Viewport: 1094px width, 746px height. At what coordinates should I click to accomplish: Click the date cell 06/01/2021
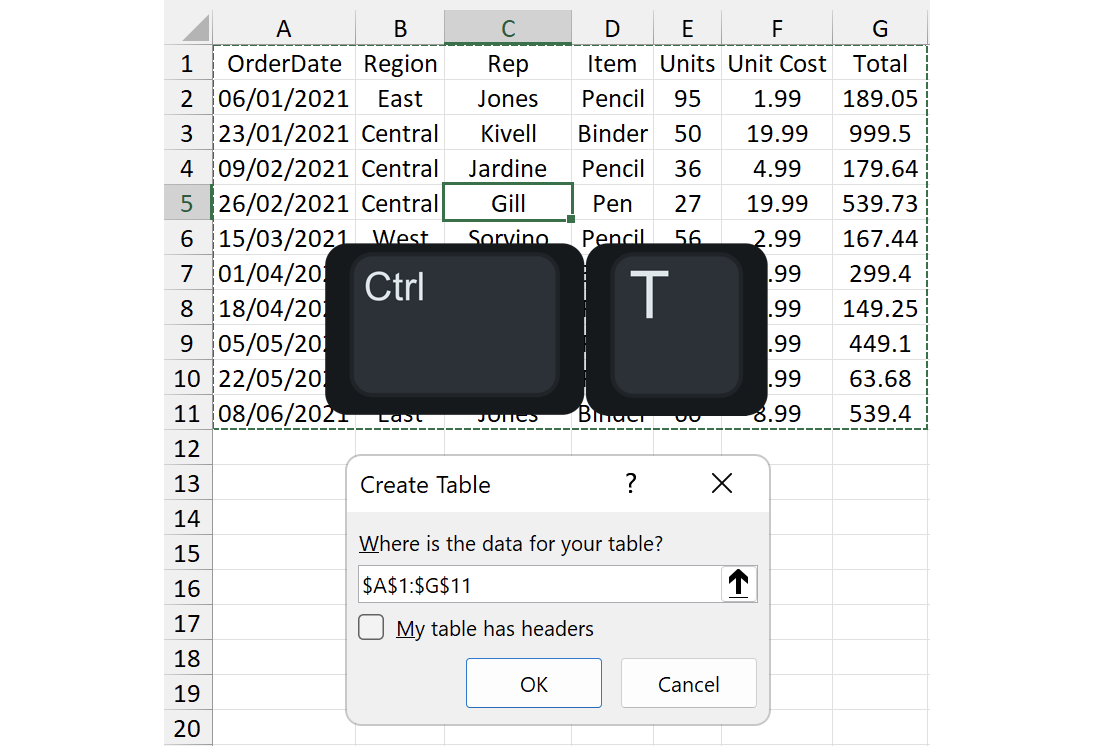(x=284, y=99)
